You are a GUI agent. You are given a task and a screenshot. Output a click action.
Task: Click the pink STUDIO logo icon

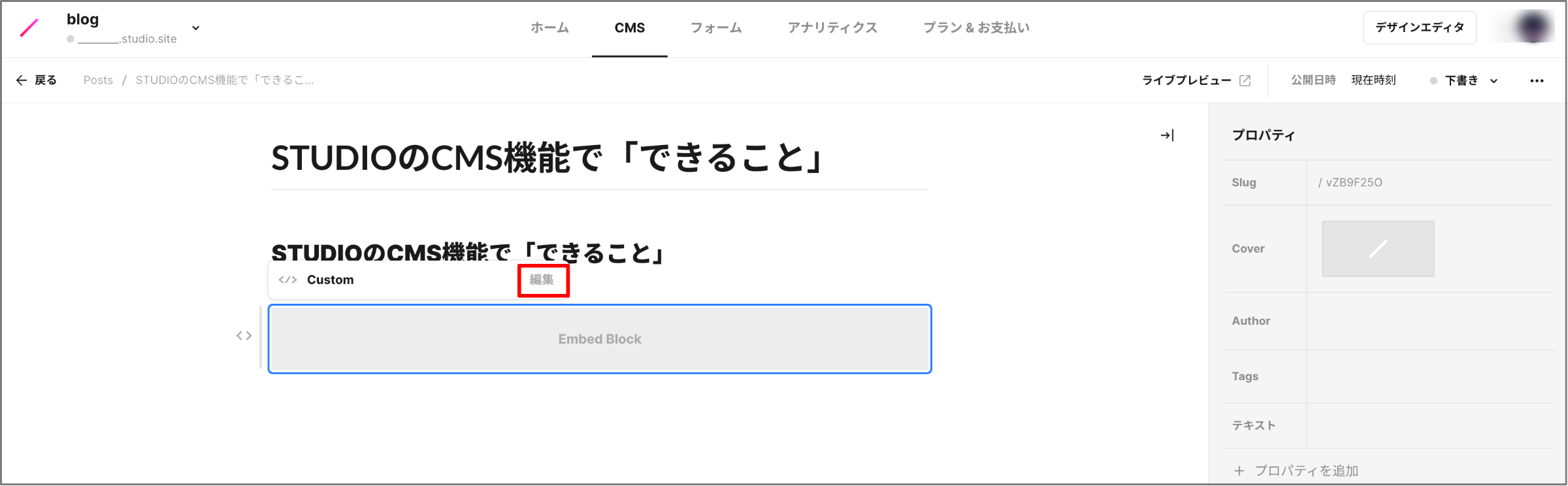point(29,27)
